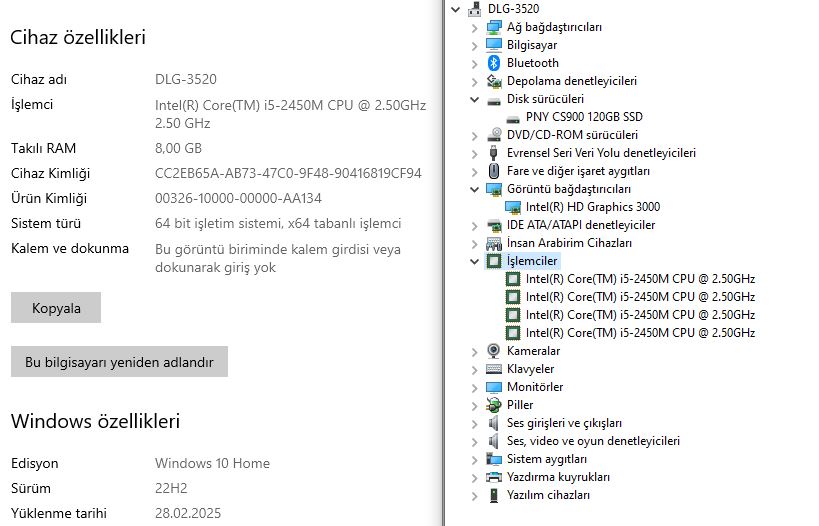
Task: Select the PNY CS900 120GB SSD entry
Action: click(584, 117)
